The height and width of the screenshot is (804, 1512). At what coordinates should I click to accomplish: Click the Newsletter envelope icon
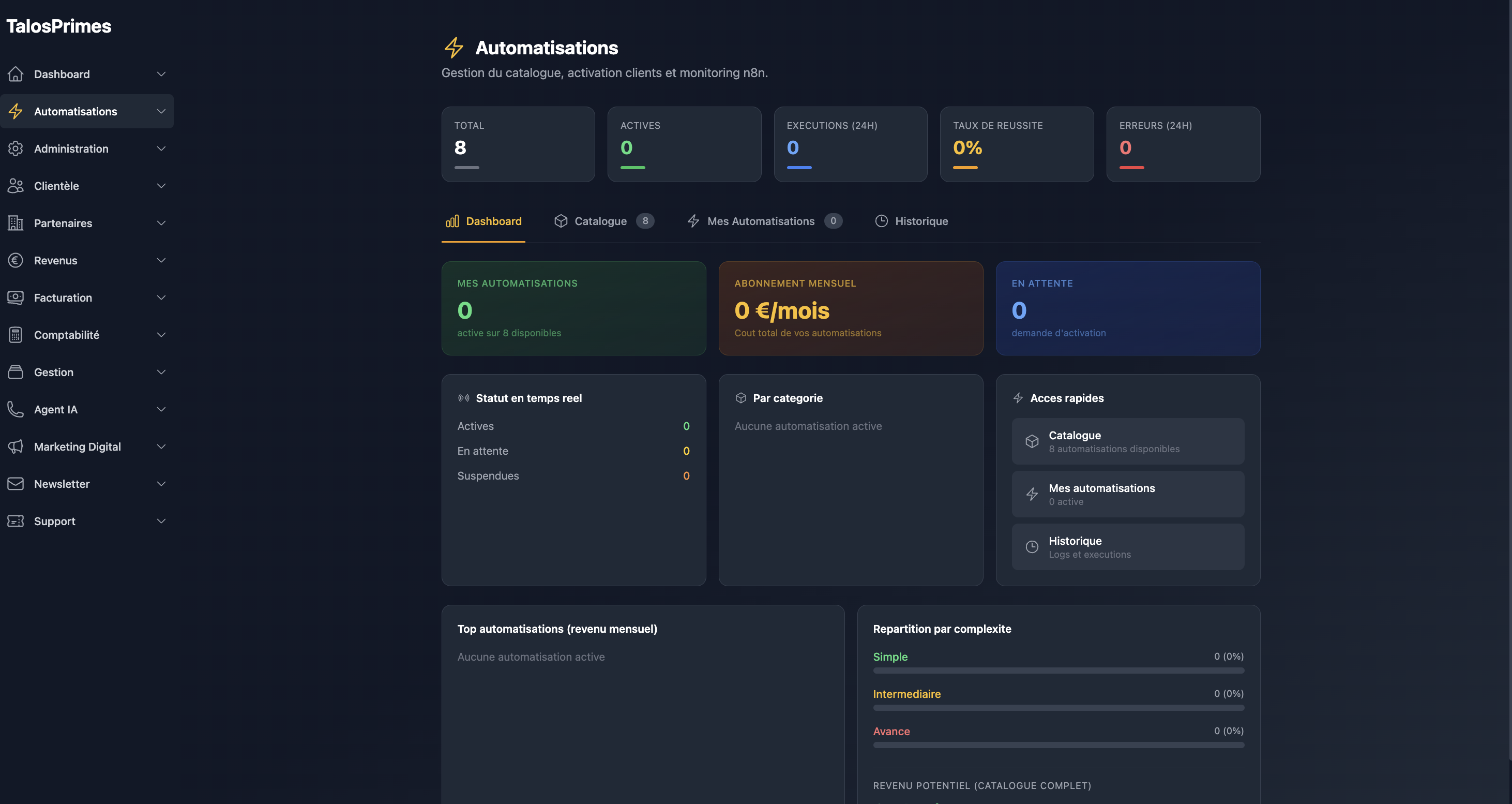[16, 483]
